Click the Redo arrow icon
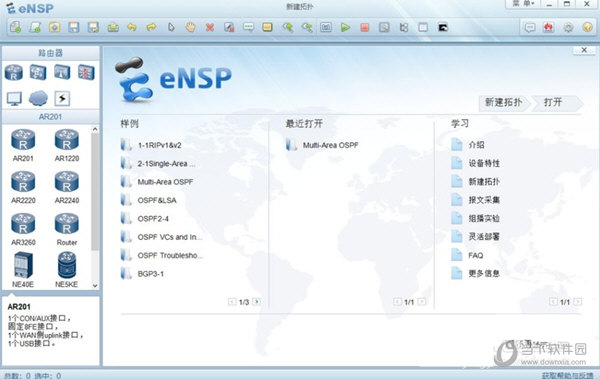This screenshot has height=379, width=600. click(x=152, y=27)
